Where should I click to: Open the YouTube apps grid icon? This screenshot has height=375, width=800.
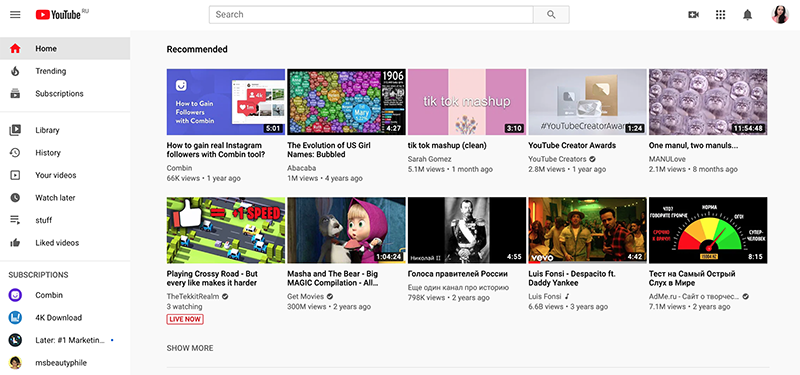[x=720, y=15]
